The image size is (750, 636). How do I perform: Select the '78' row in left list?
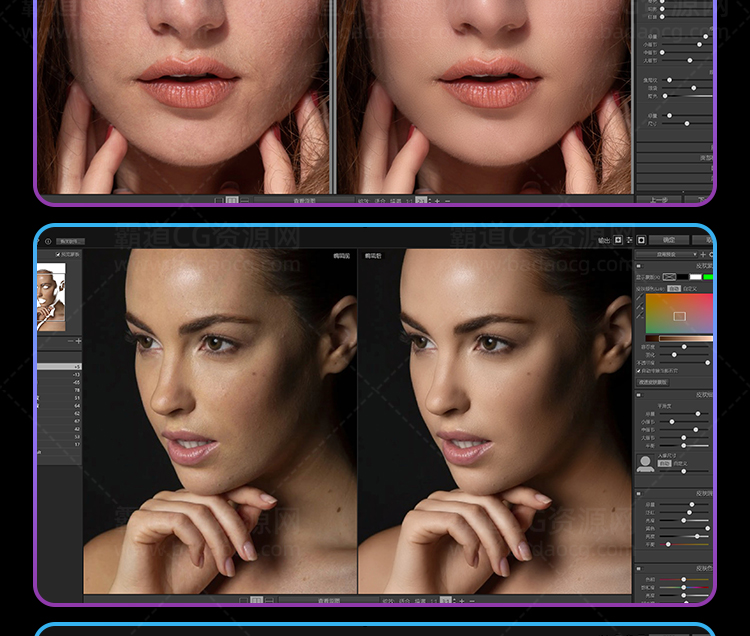click(x=59, y=390)
